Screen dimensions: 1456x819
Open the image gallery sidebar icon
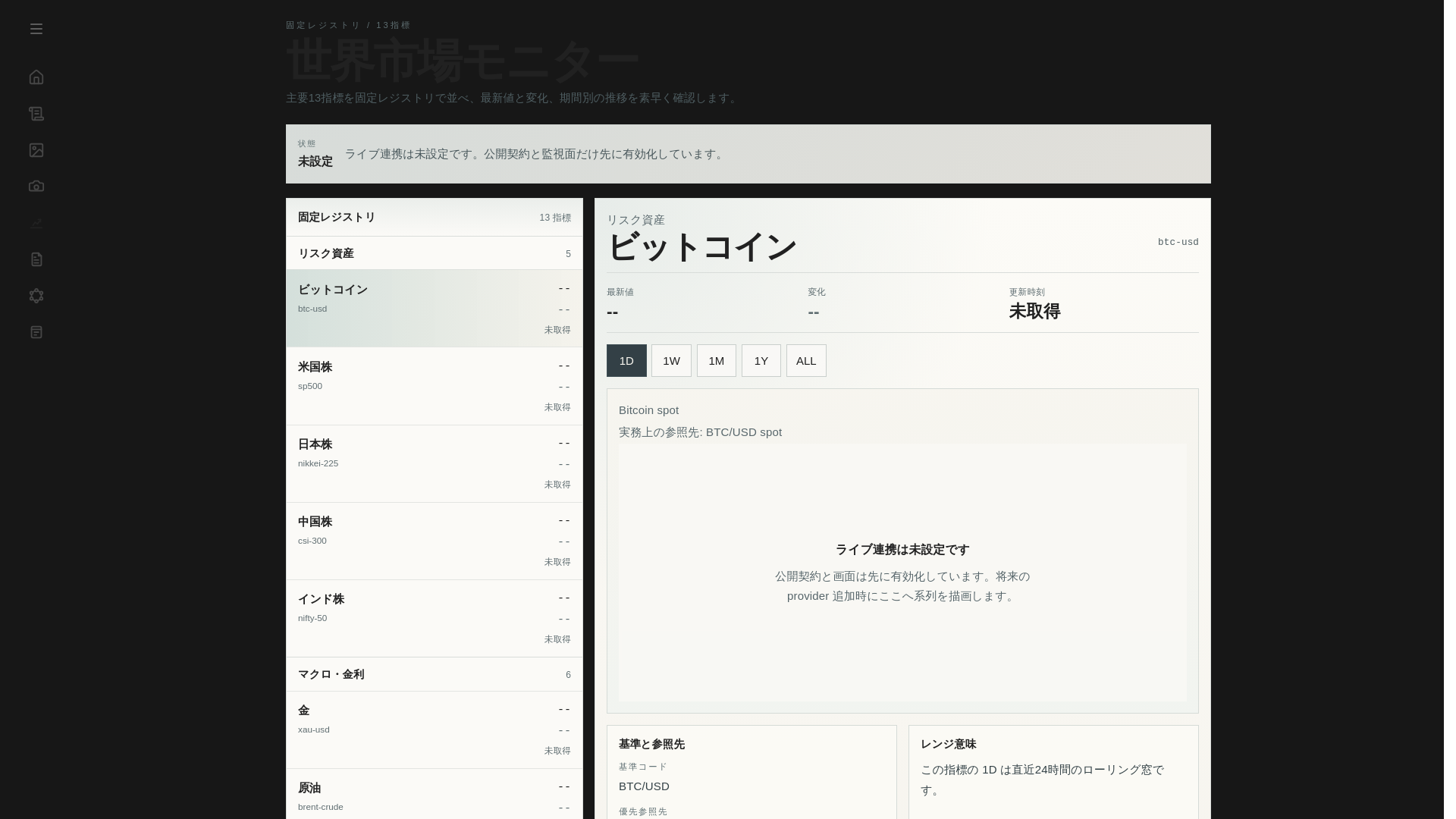[x=36, y=150]
